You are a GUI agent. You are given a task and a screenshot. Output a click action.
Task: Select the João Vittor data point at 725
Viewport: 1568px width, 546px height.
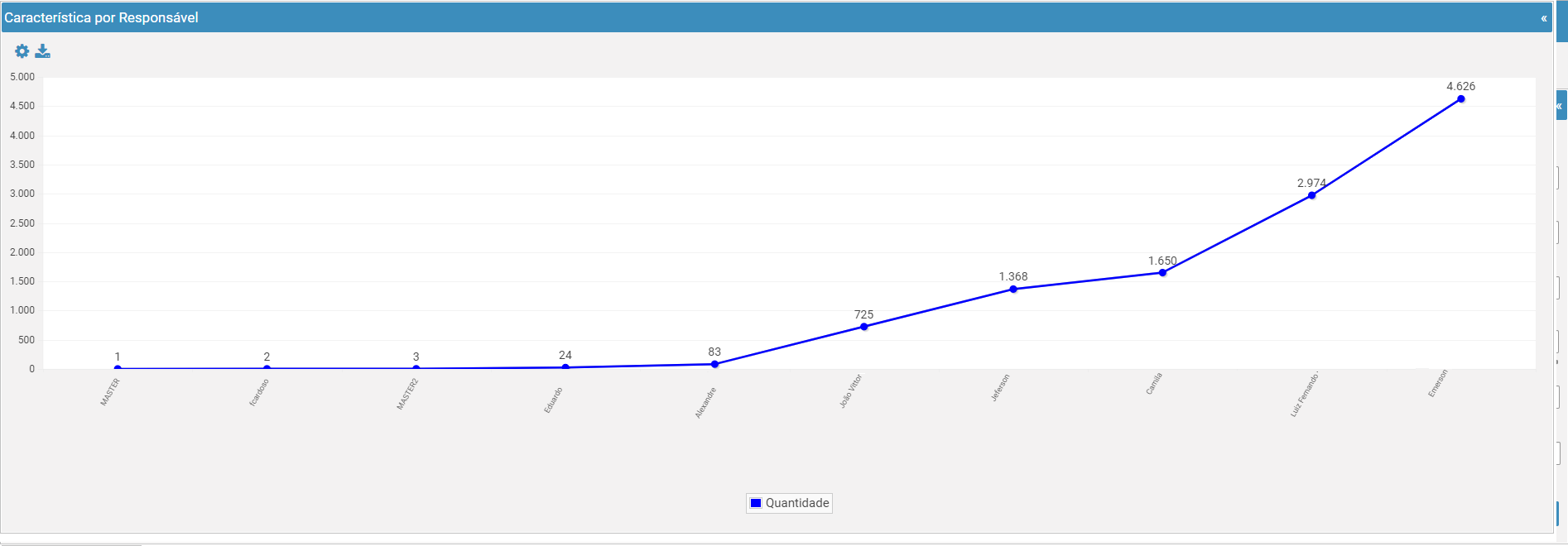pyautogui.click(x=864, y=327)
